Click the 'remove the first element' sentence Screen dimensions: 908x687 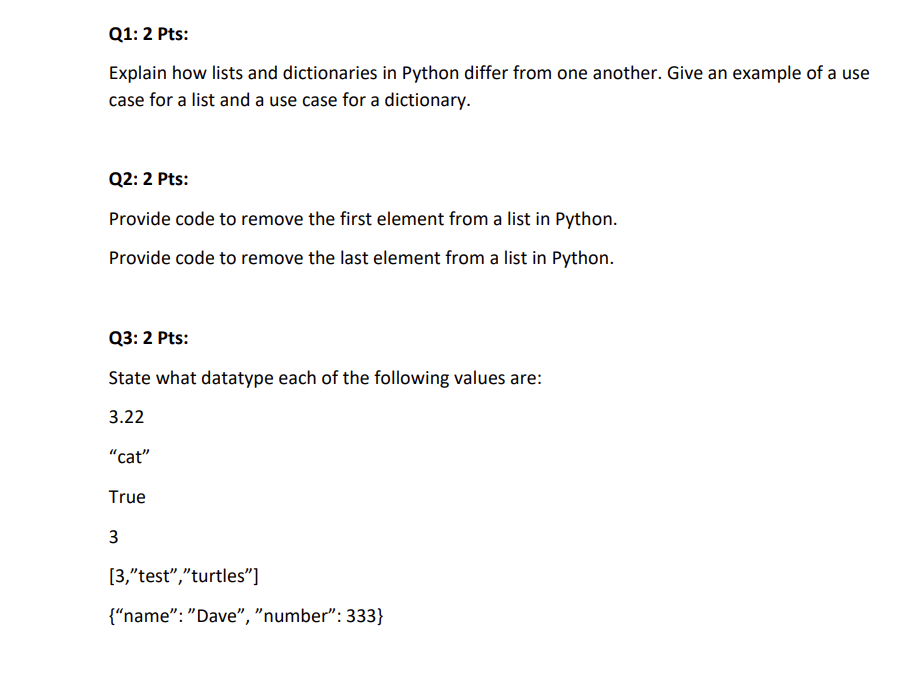(x=363, y=219)
